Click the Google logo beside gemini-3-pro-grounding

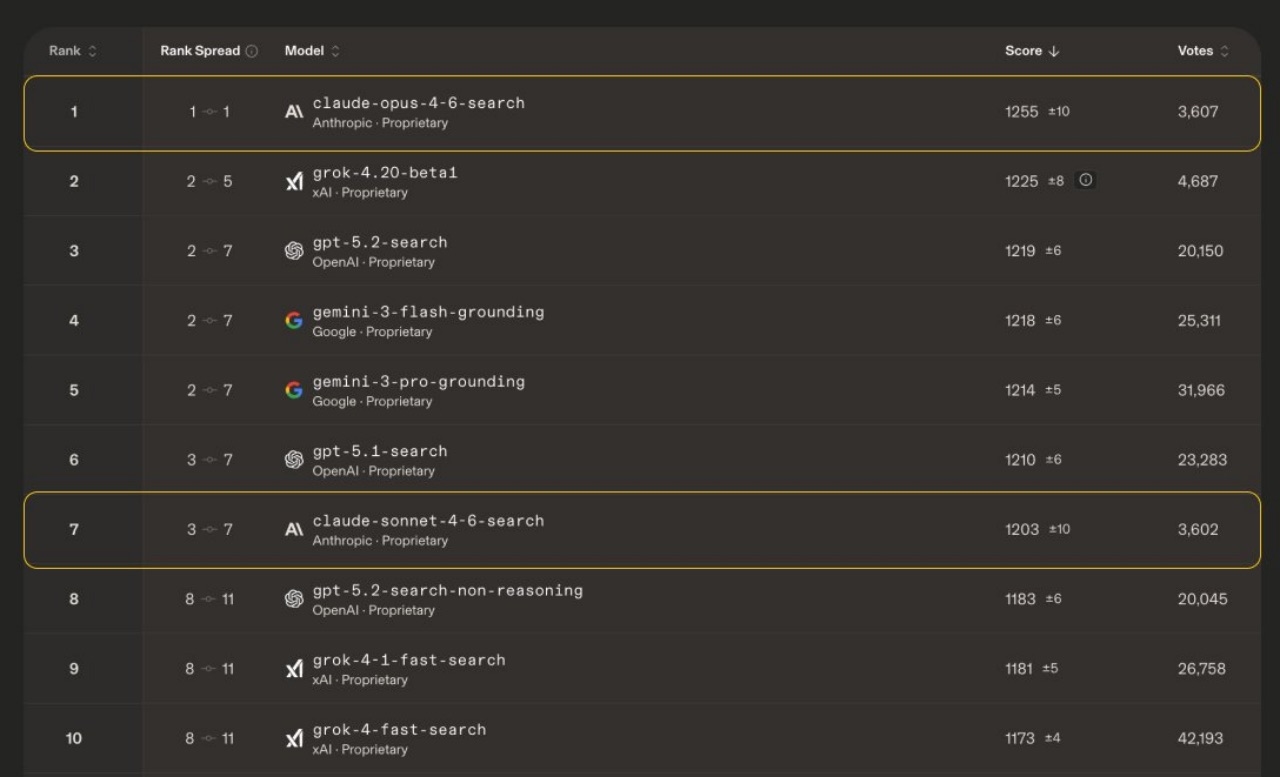(x=294, y=390)
